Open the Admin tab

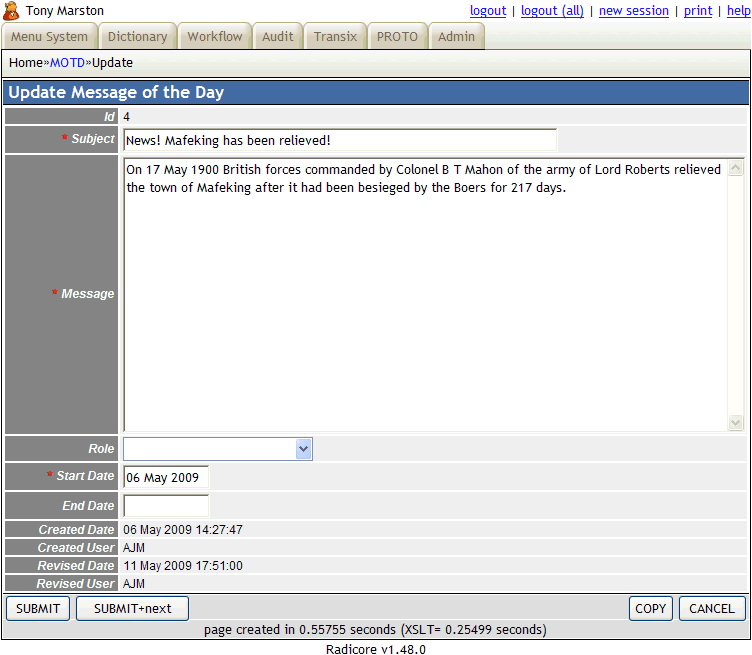(457, 37)
